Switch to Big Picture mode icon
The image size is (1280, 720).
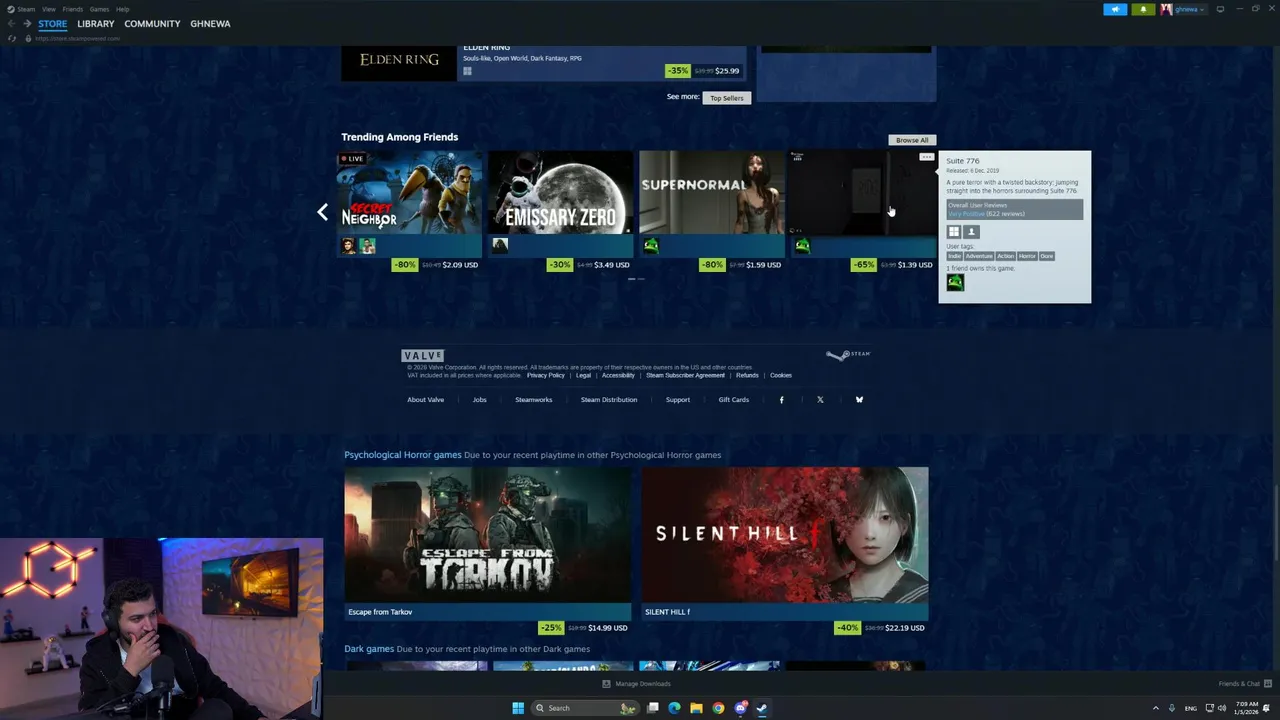(x=1220, y=9)
